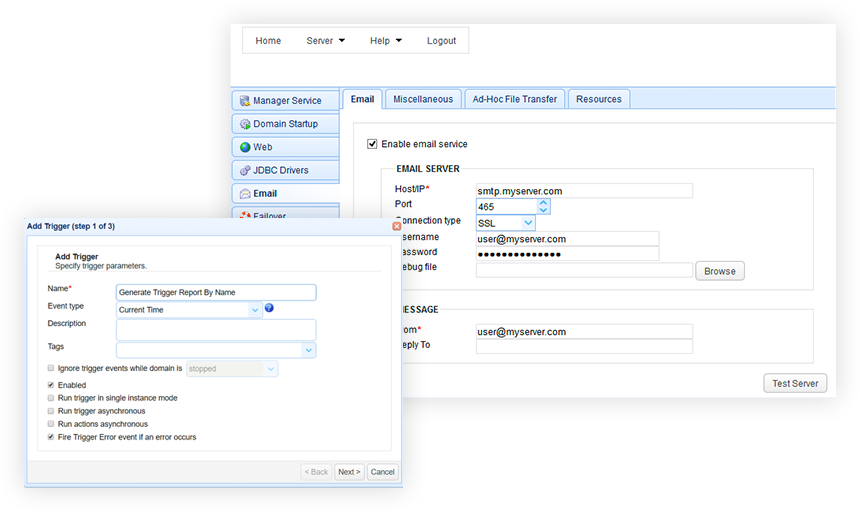Open the Tags dropdown list
Image resolution: width=860 pixels, height=512 pixels.
(308, 350)
